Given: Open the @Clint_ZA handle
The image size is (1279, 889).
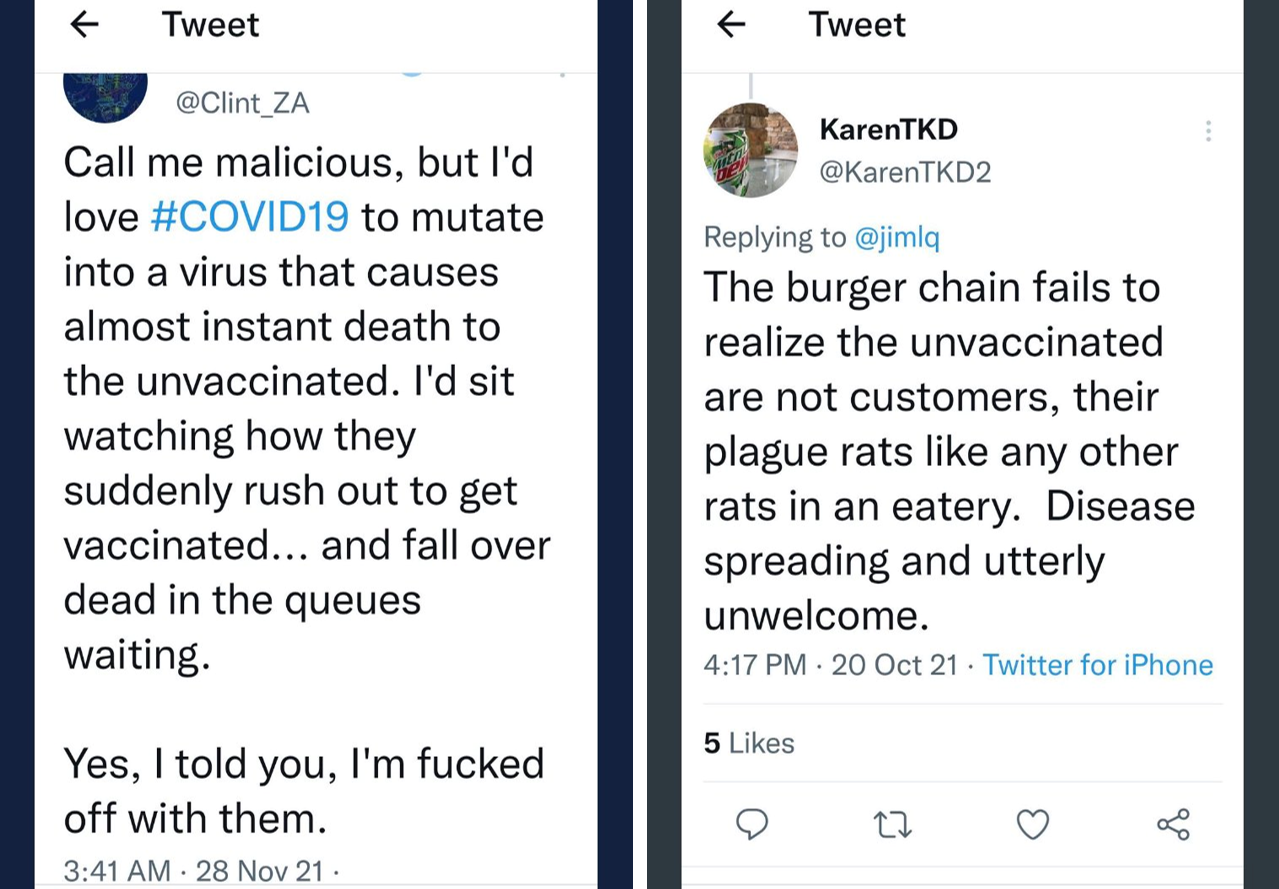Looking at the screenshot, I should (x=242, y=103).
